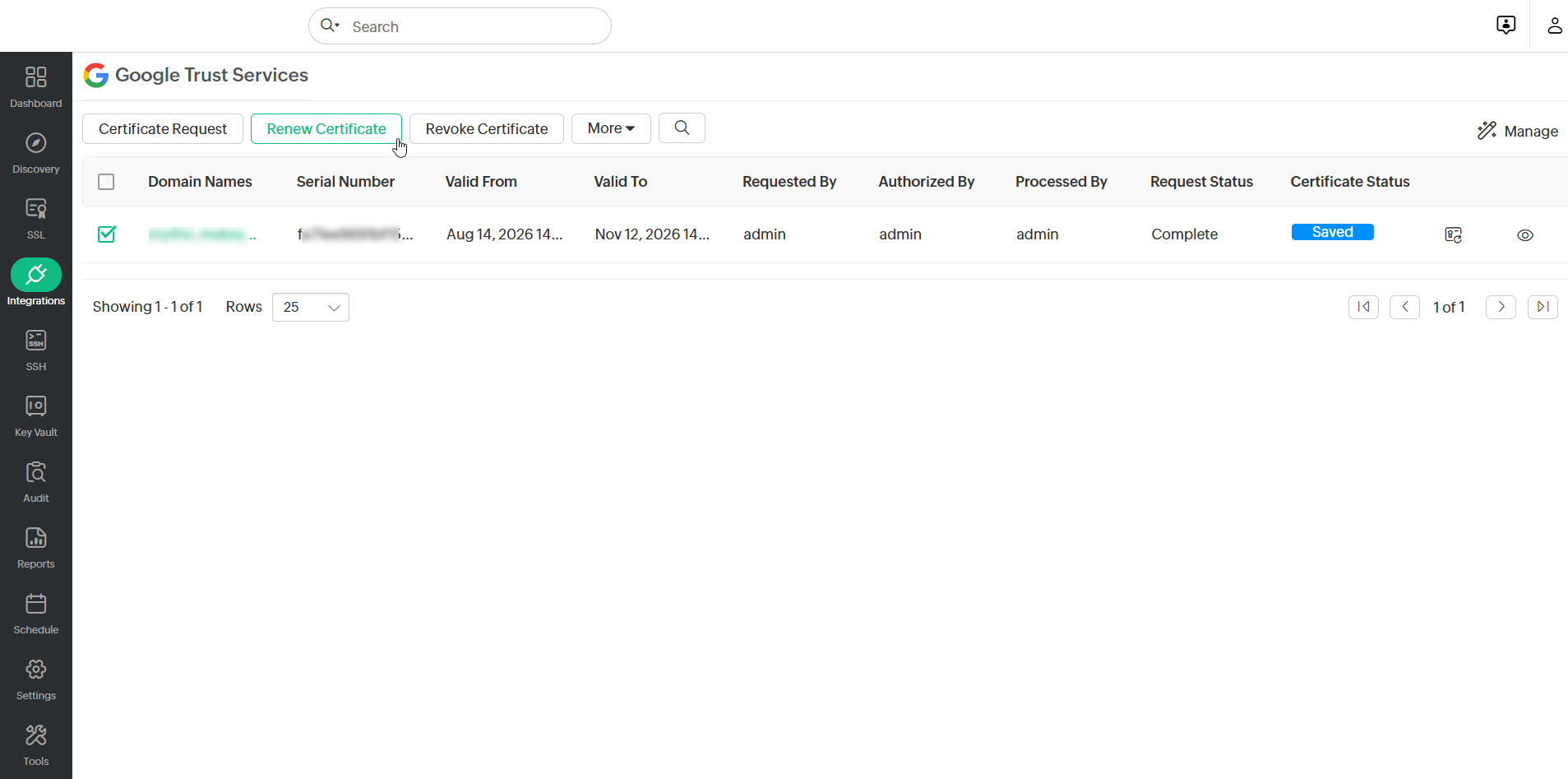Screen dimensions: 1568x779
Task: Go to the next page
Action: pyautogui.click(x=1501, y=307)
